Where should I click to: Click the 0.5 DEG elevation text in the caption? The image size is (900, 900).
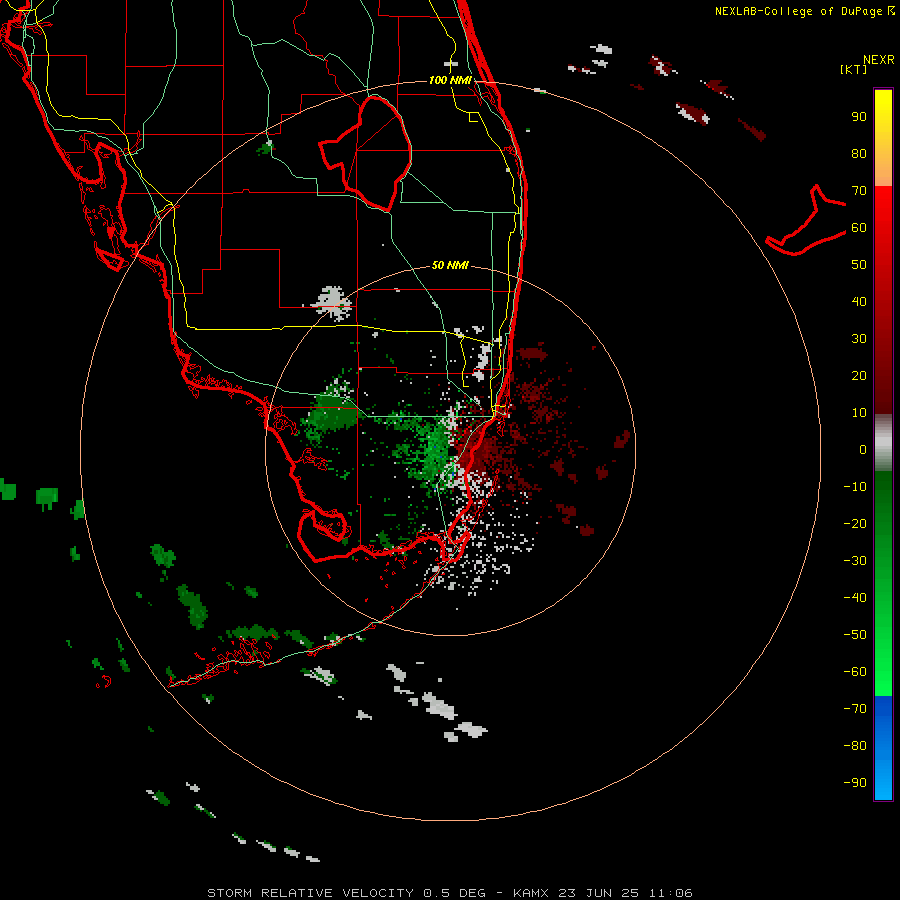click(454, 893)
